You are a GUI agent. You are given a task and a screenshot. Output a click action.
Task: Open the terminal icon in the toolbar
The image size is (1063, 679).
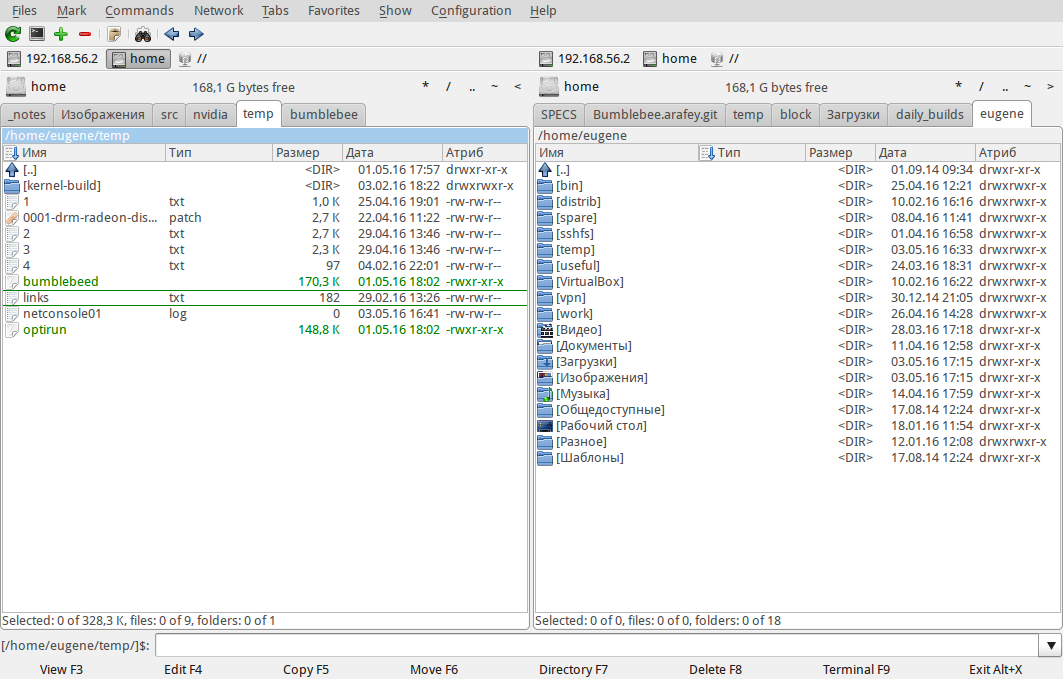(x=37, y=34)
